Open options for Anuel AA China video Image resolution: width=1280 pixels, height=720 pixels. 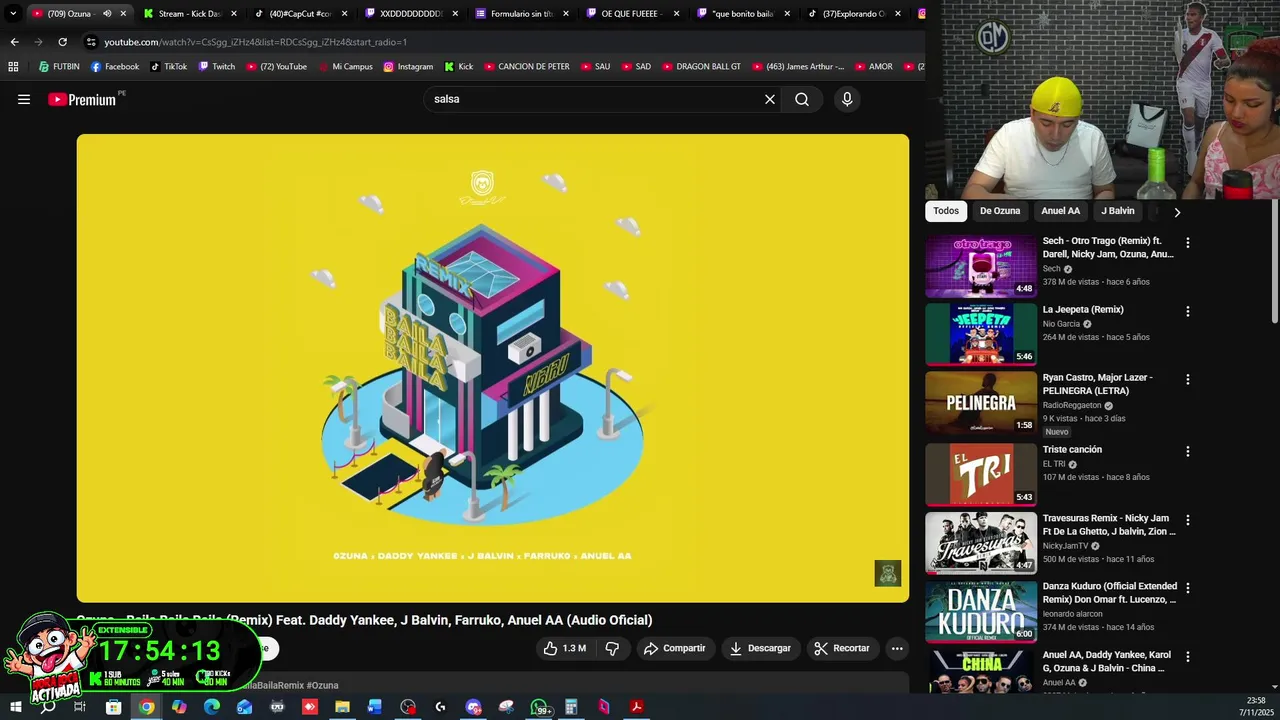click(x=1188, y=657)
